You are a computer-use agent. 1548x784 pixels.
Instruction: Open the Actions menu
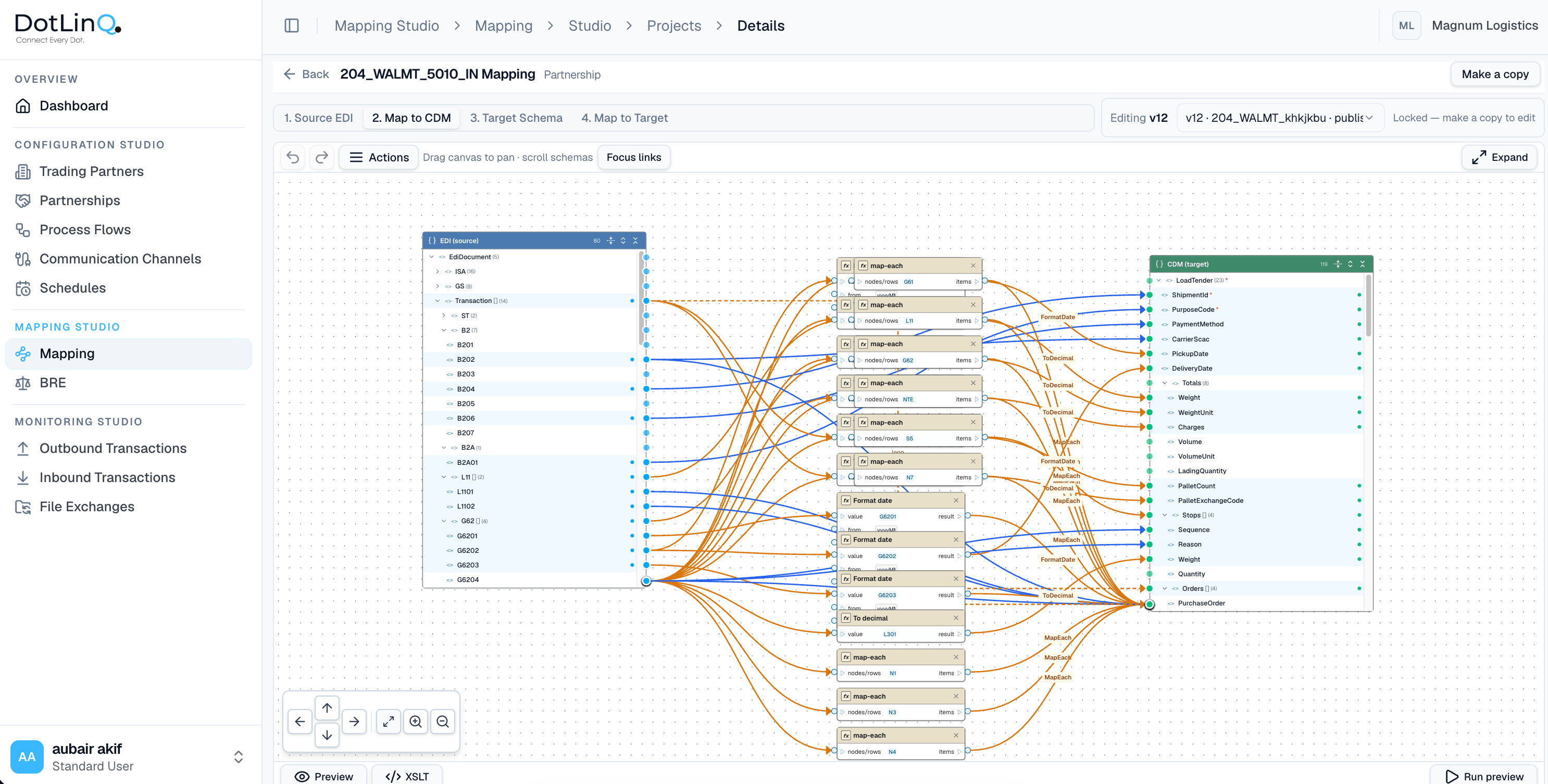tap(379, 157)
